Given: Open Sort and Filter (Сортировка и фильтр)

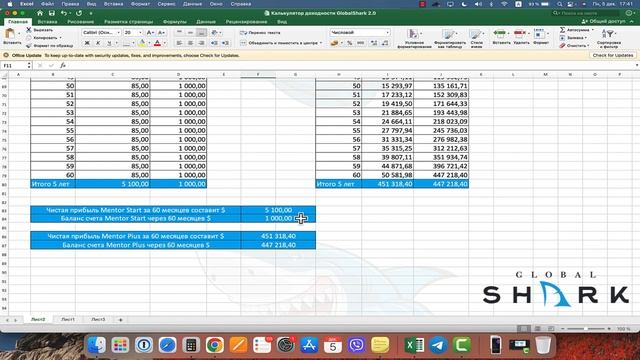Looking at the screenshot, I should tap(609, 38).
